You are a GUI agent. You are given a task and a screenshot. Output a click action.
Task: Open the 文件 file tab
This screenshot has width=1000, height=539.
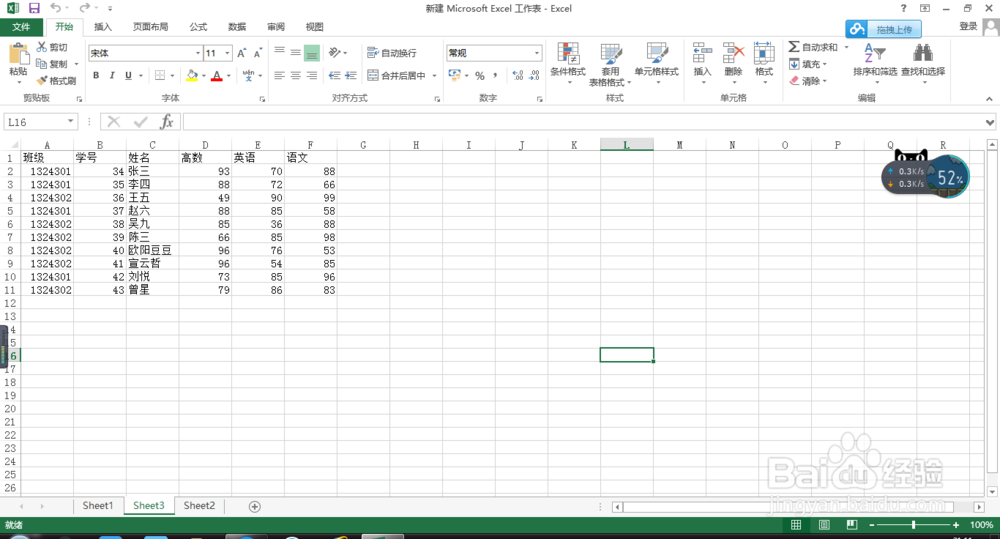point(21,27)
